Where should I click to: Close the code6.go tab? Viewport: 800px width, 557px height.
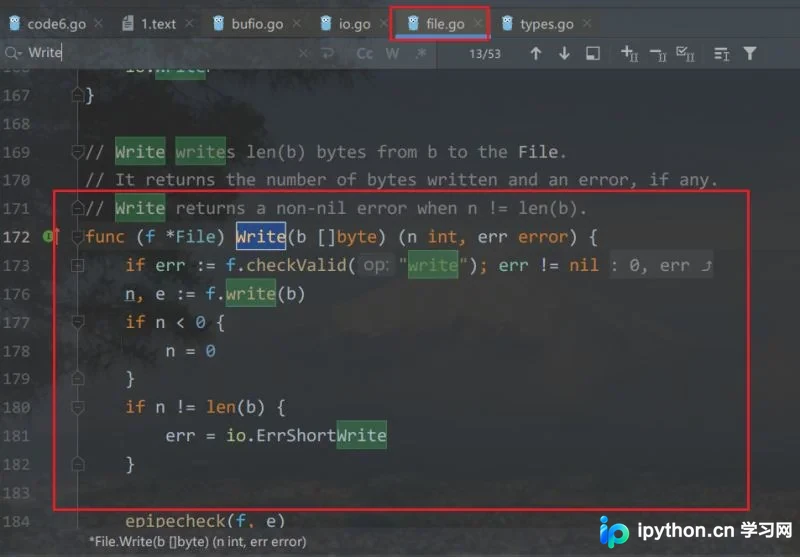[x=98, y=23]
